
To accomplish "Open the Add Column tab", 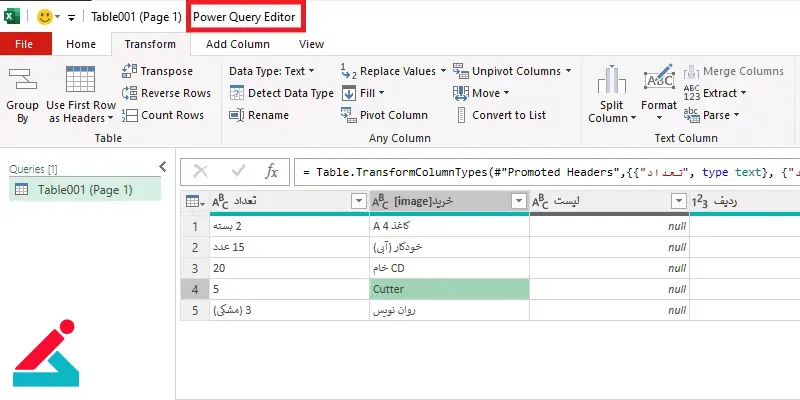I will coord(238,44).
